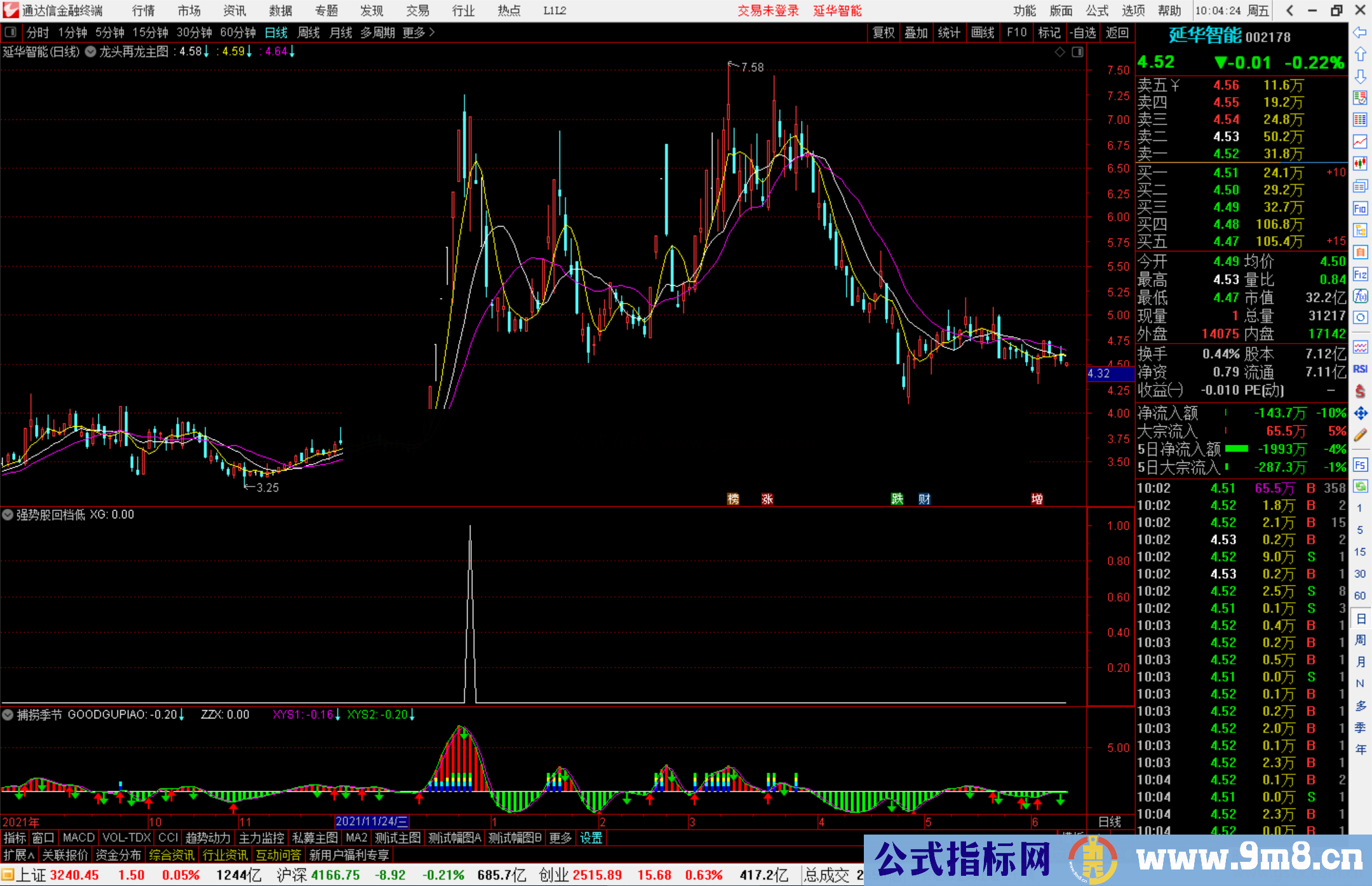This screenshot has width=1372, height=886.
Task: Toggle the 捕捞季节 indicator circle button
Action: pyautogui.click(x=8, y=715)
